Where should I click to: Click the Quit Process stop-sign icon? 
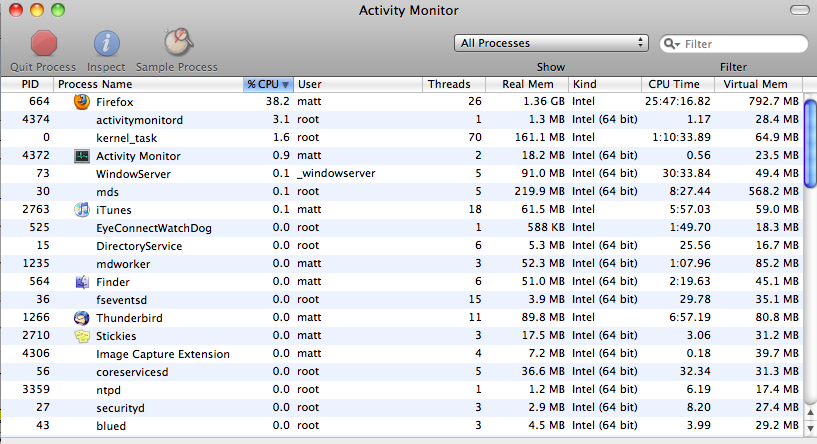click(x=43, y=43)
